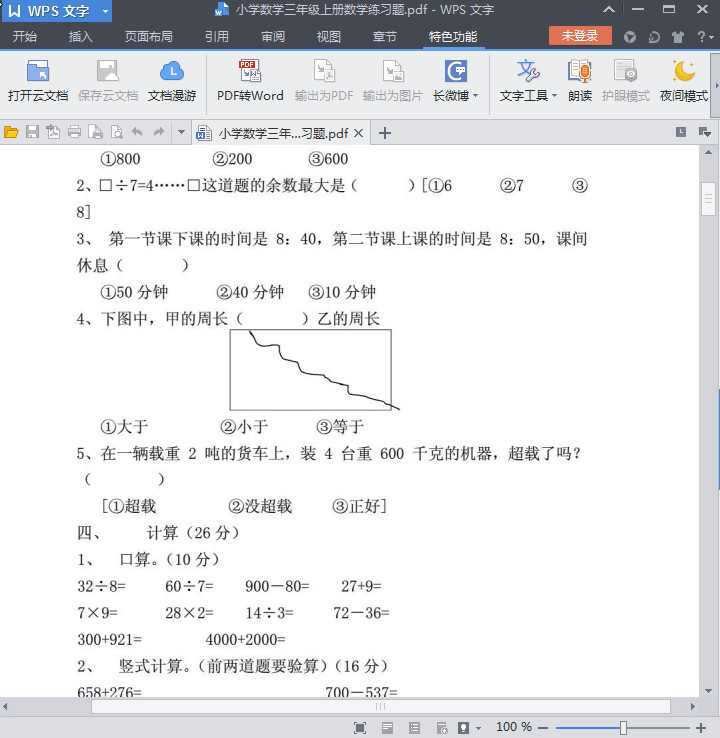Click the 保存云文档 save cloud icon
The image size is (720, 738).
click(x=107, y=80)
